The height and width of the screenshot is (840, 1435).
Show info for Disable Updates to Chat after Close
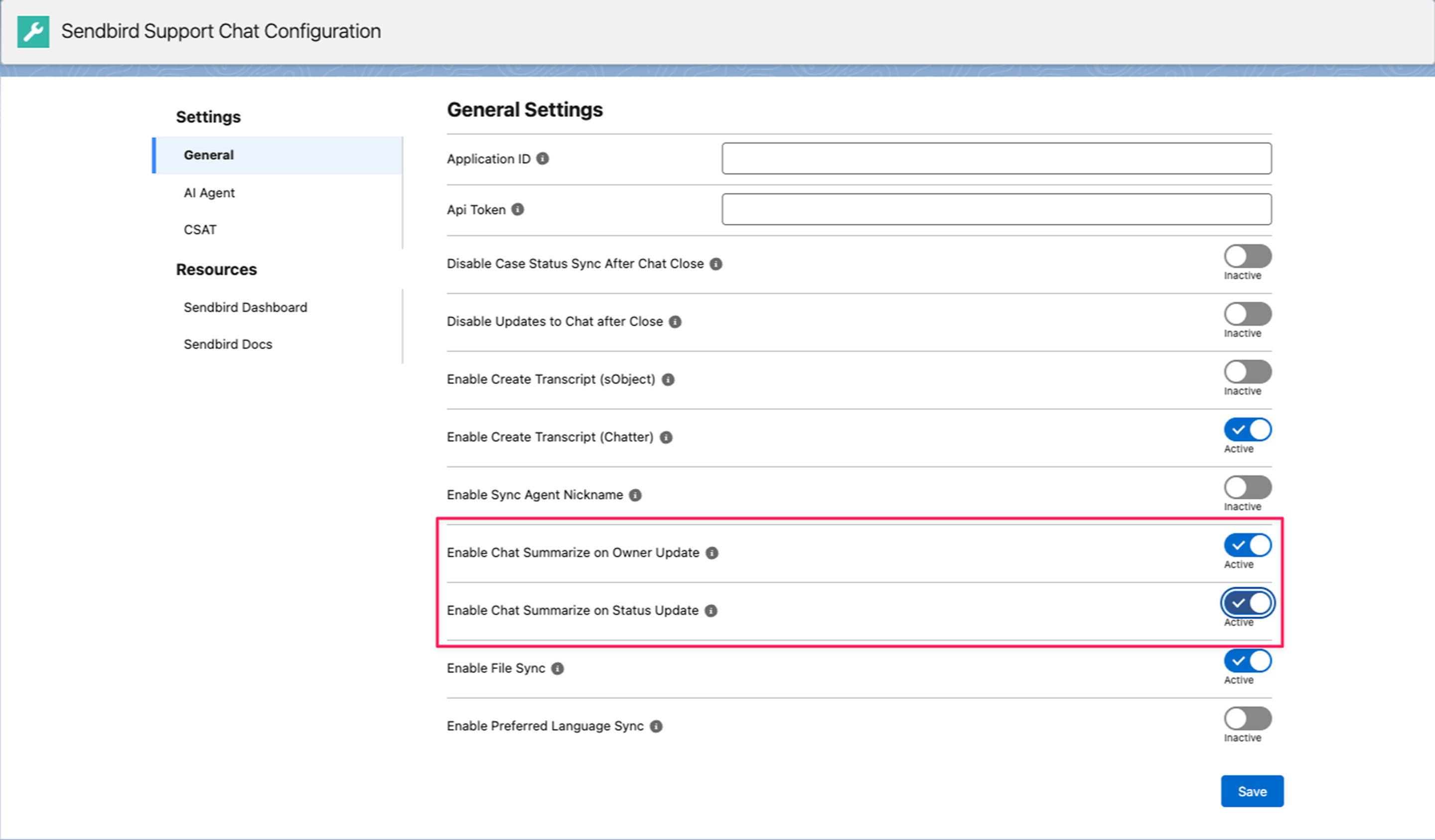coord(675,322)
